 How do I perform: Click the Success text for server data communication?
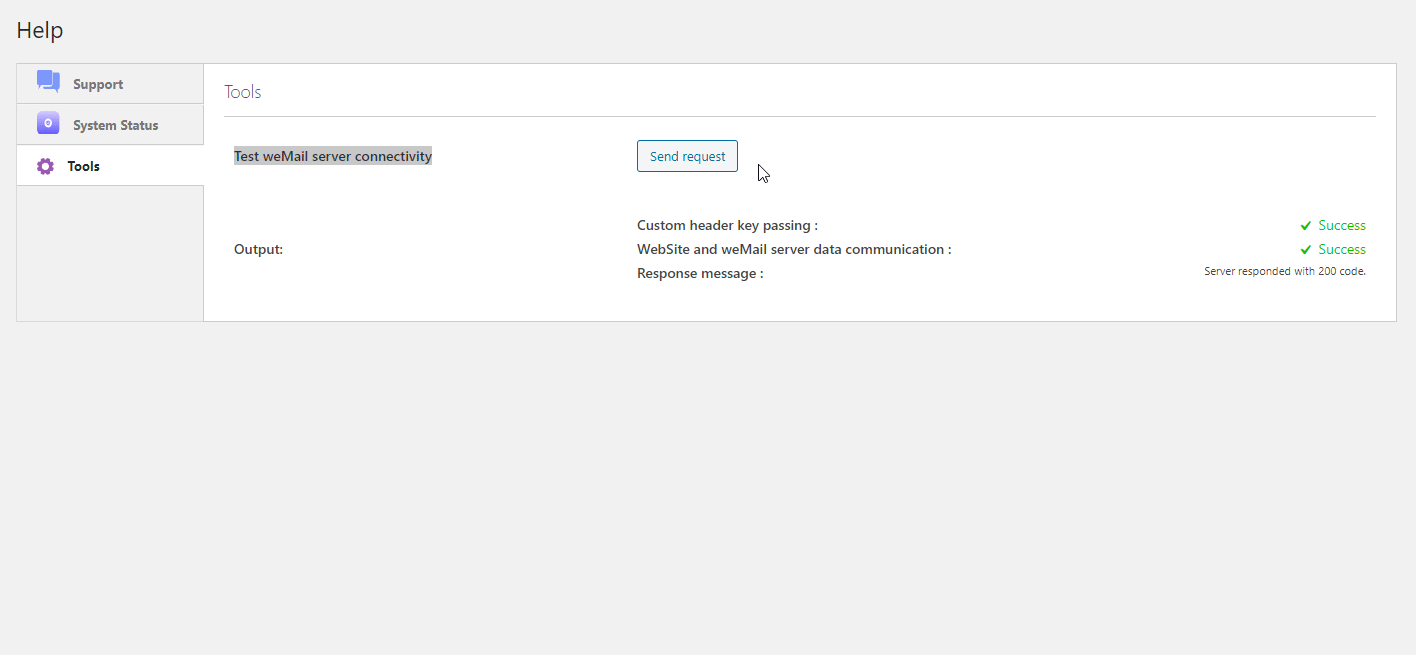point(1341,250)
